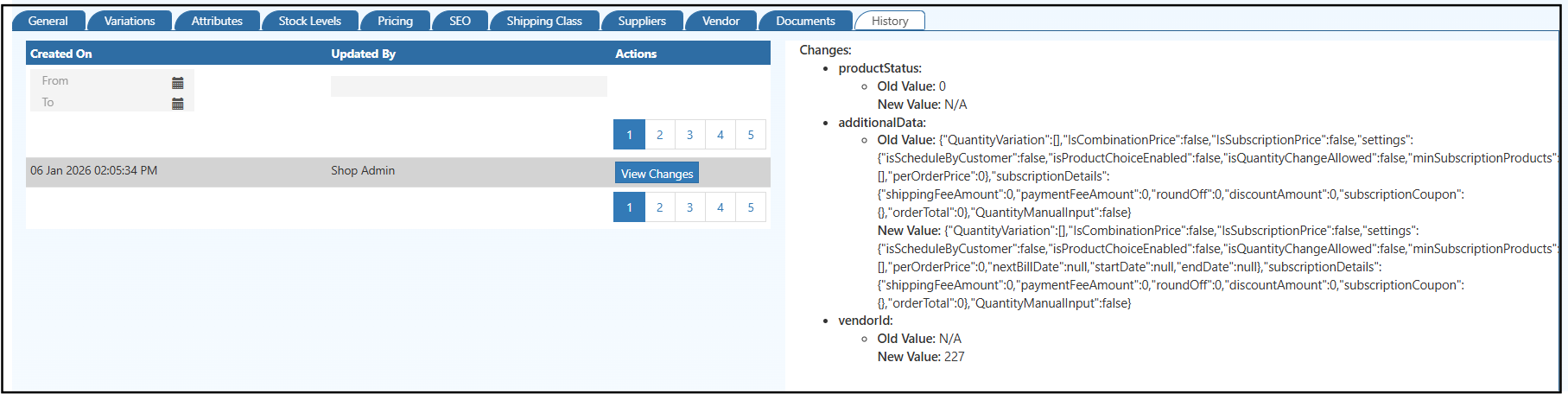Switch to the General tab
This screenshot has height=394, width=1568.
click(48, 21)
